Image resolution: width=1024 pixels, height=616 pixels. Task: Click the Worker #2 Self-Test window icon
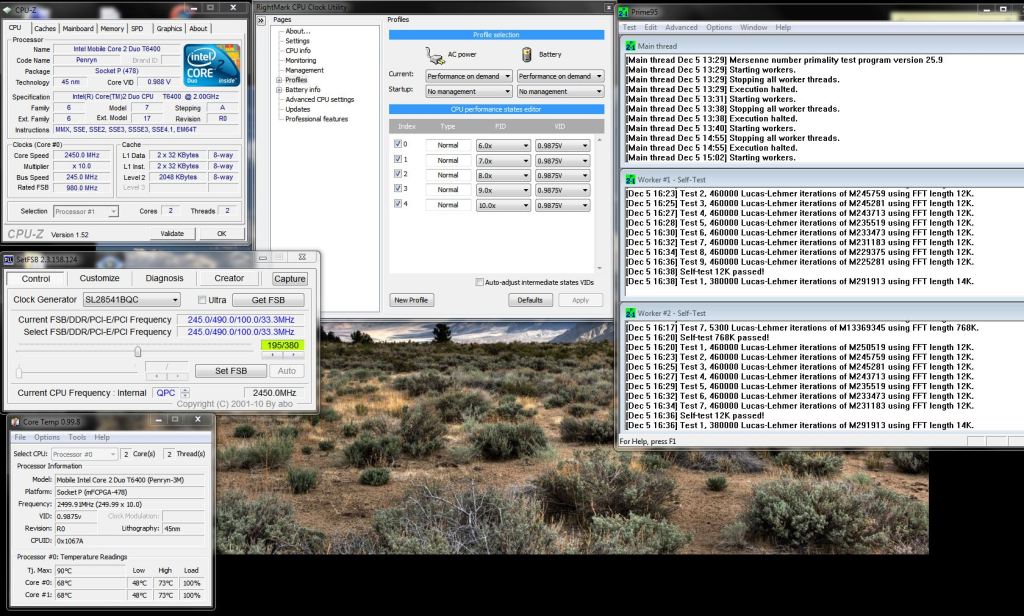point(630,314)
